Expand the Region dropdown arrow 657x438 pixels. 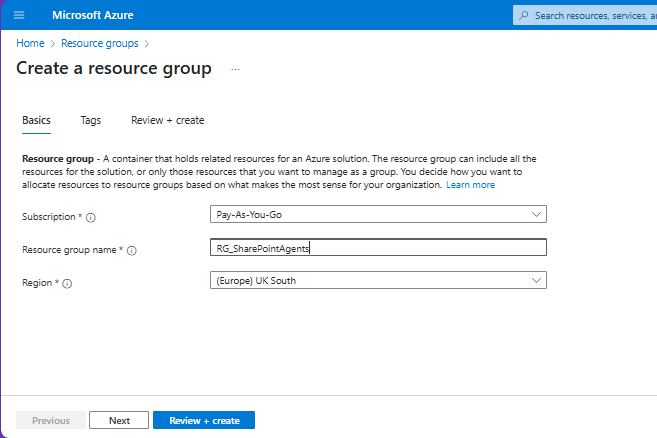[x=536, y=280]
